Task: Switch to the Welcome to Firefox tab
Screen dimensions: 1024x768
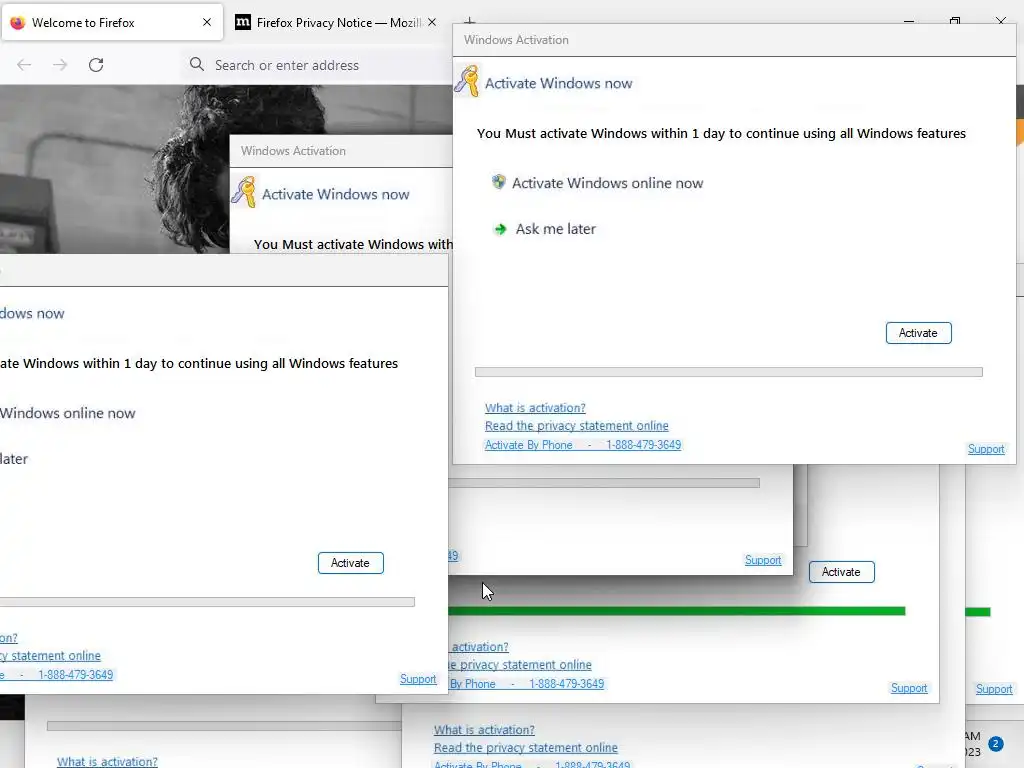Action: click(x=112, y=23)
